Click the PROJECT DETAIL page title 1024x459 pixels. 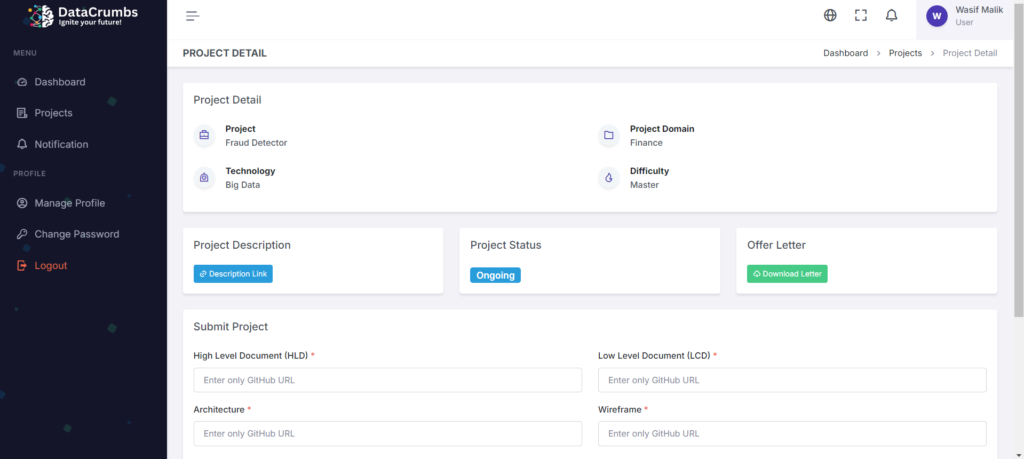225,54
